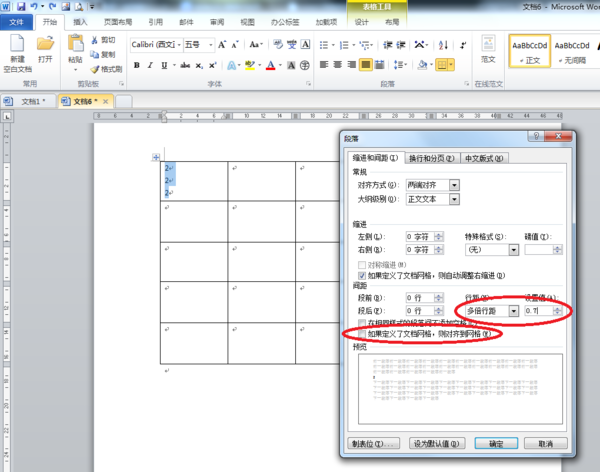Click Set As Default button
600x472 pixels.
[x=437, y=444]
